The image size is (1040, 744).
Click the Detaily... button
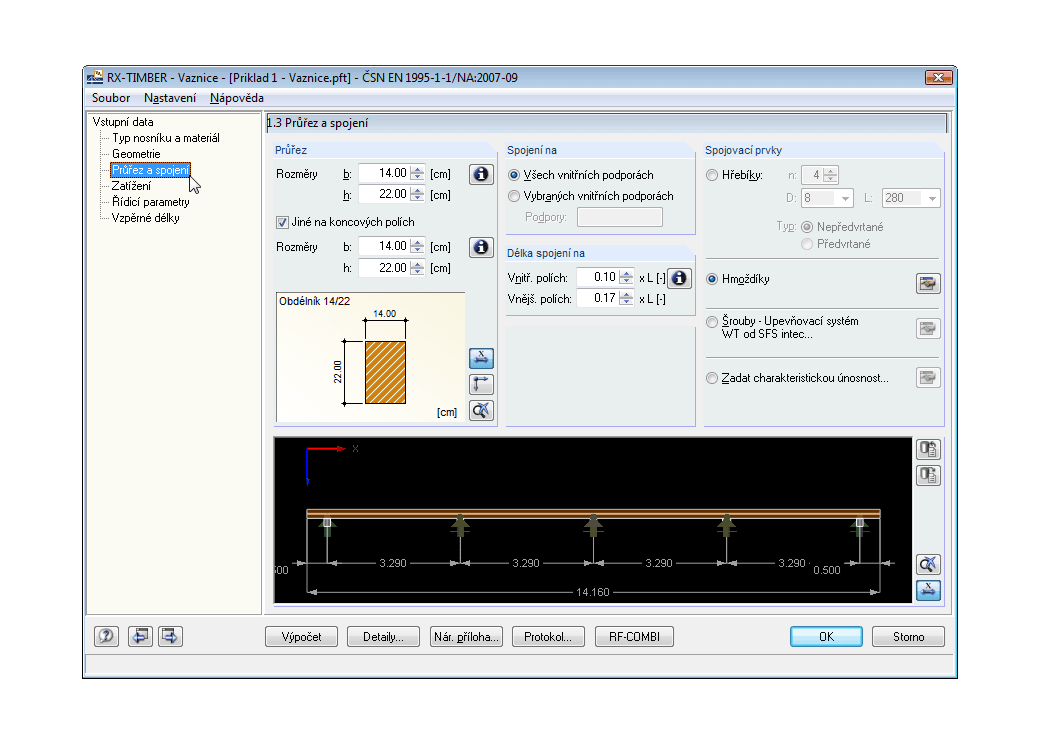click(383, 637)
